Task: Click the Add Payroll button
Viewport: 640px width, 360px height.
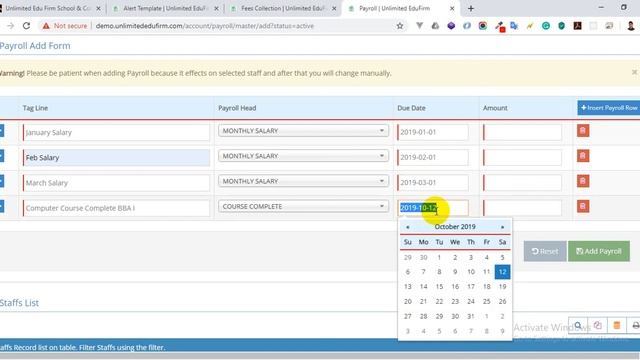Action: pyautogui.click(x=599, y=251)
